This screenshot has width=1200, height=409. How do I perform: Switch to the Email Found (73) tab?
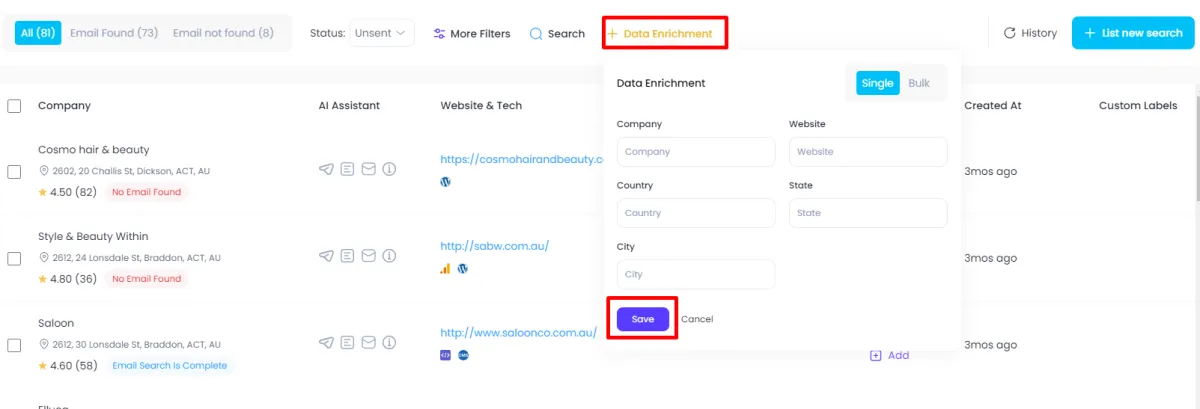coord(114,33)
